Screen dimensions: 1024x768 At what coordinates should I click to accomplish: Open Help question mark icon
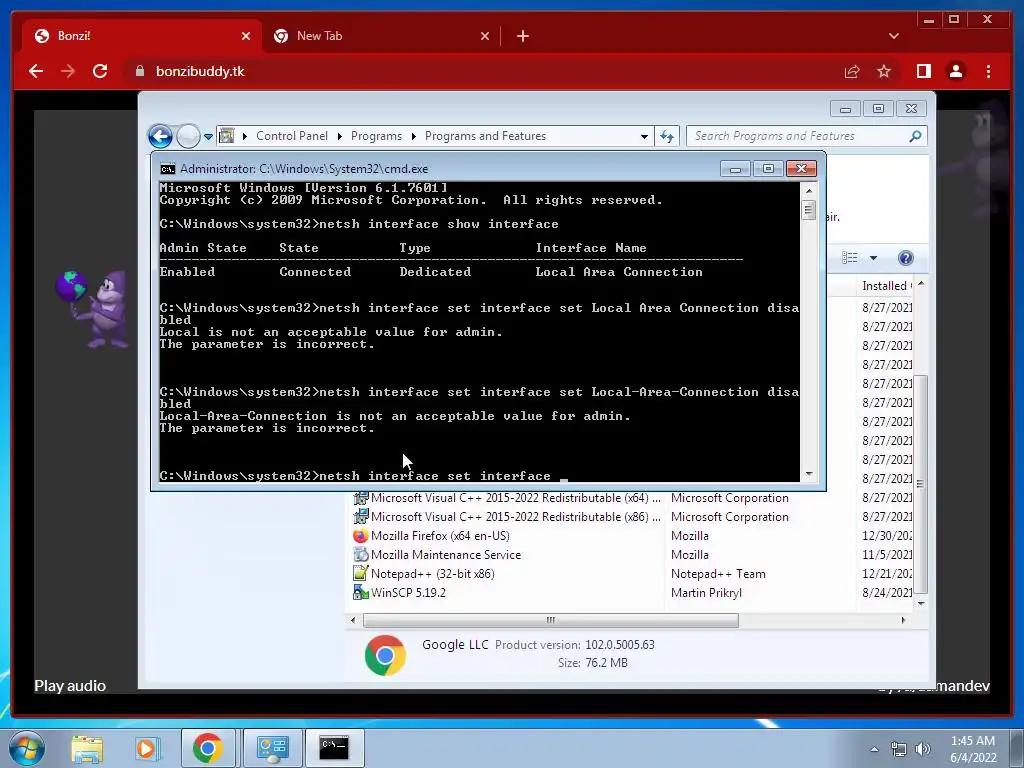coord(906,258)
